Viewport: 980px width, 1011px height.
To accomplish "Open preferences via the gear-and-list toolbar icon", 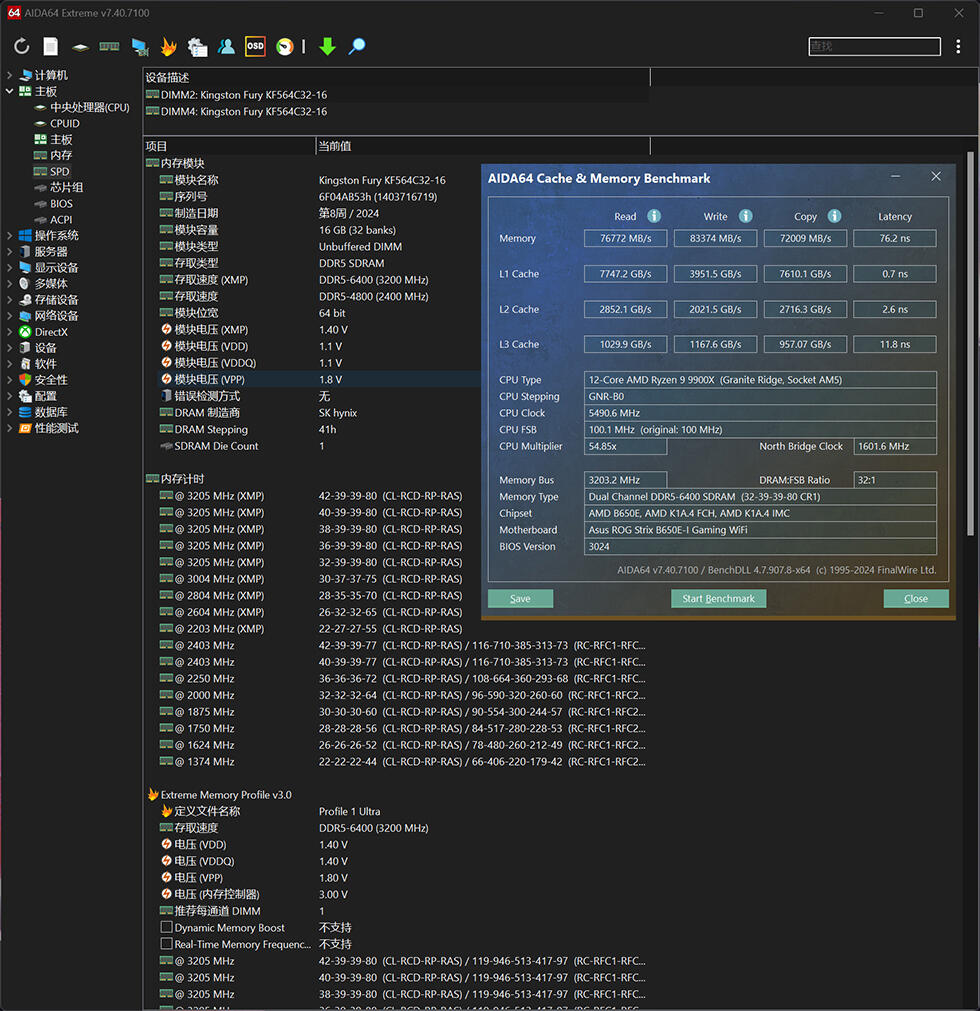I will pyautogui.click(x=197, y=46).
